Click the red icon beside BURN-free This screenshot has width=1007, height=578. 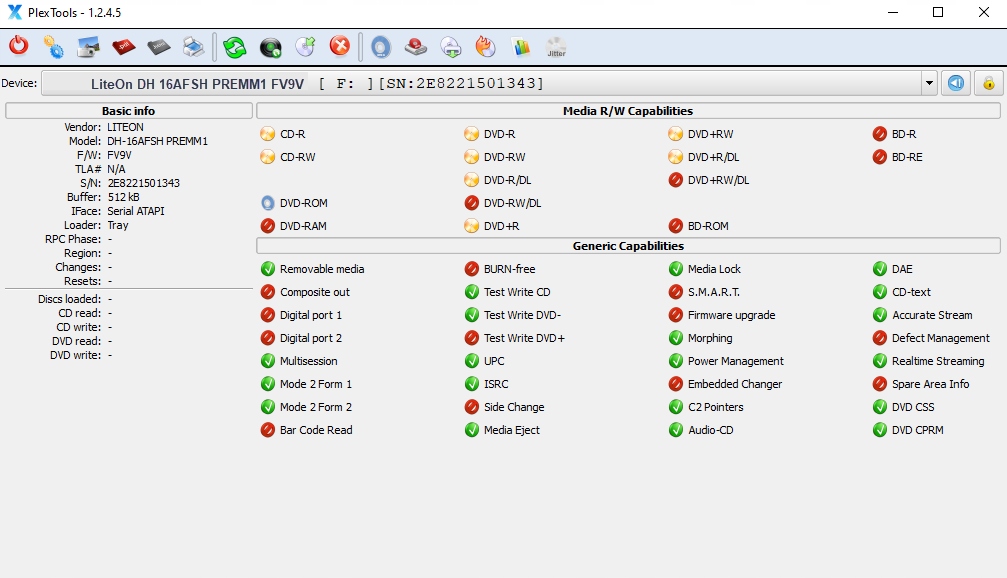point(472,269)
